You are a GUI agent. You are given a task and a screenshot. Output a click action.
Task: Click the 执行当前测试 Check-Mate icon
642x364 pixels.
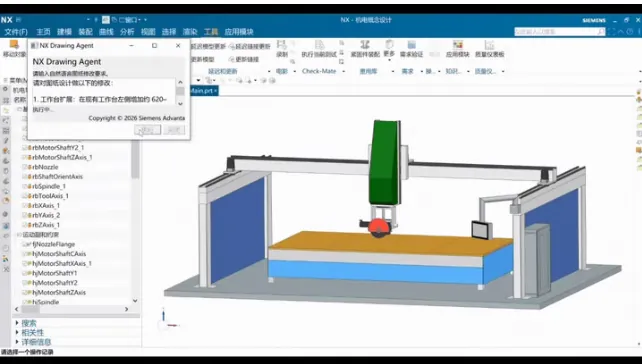coord(319,48)
